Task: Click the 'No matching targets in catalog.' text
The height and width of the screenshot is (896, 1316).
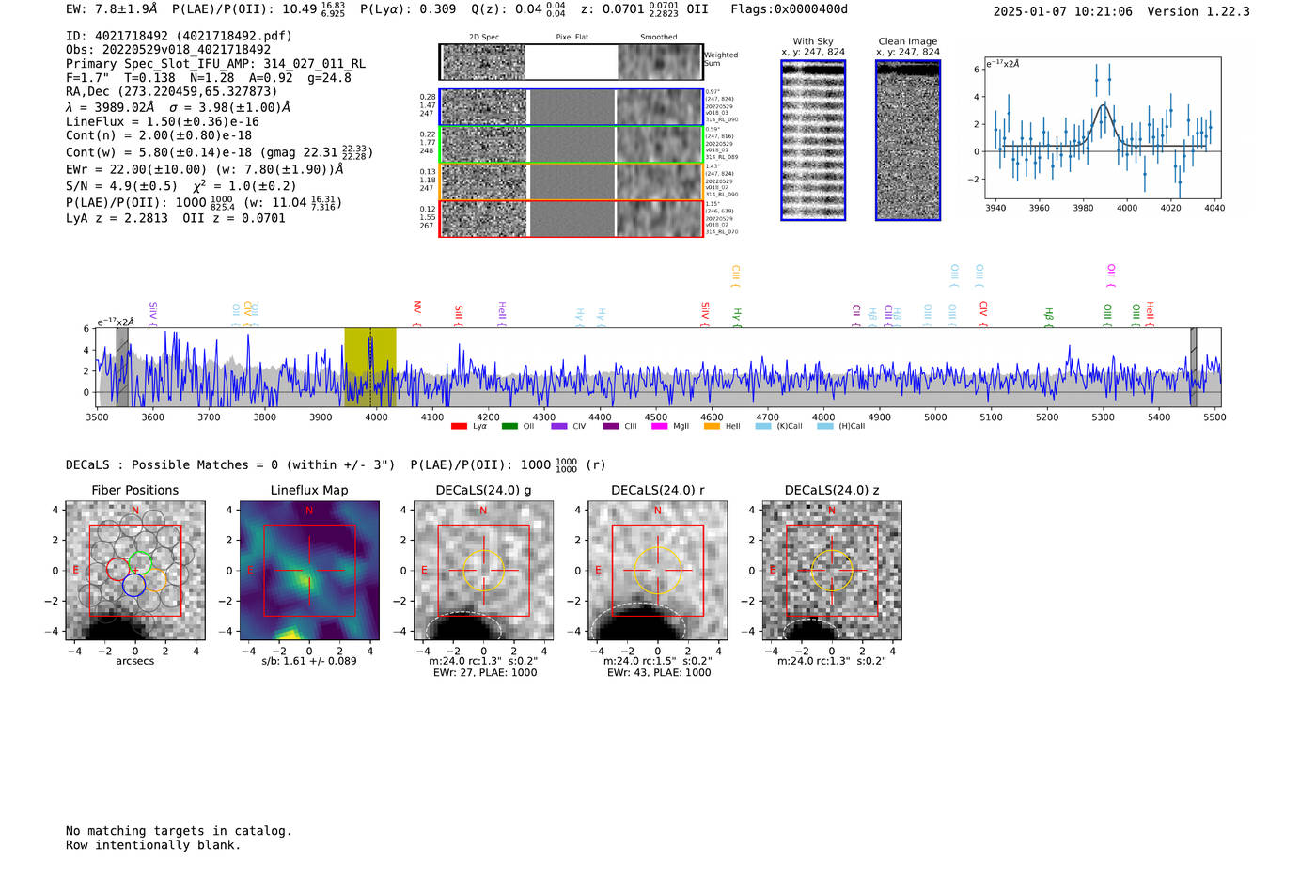Action: [179, 831]
